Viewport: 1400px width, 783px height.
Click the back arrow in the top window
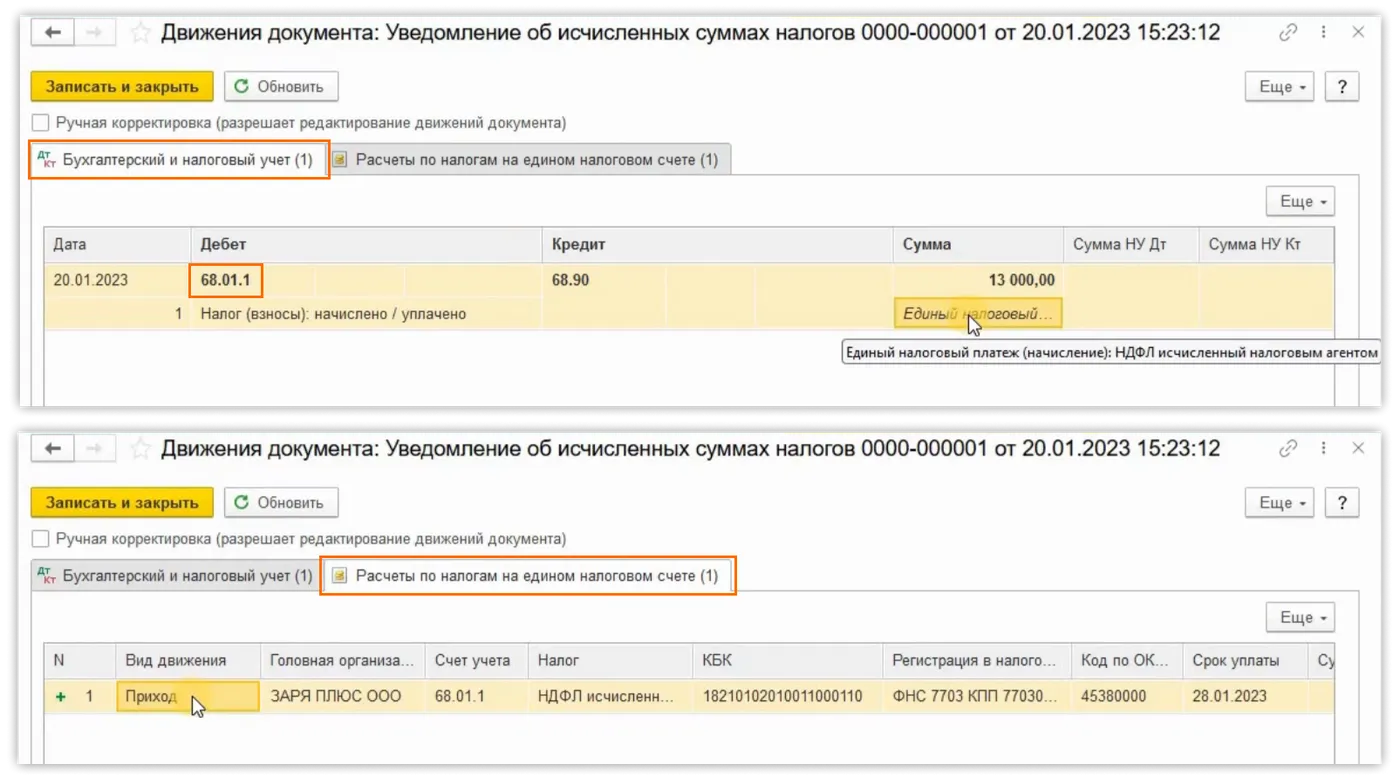pos(53,32)
